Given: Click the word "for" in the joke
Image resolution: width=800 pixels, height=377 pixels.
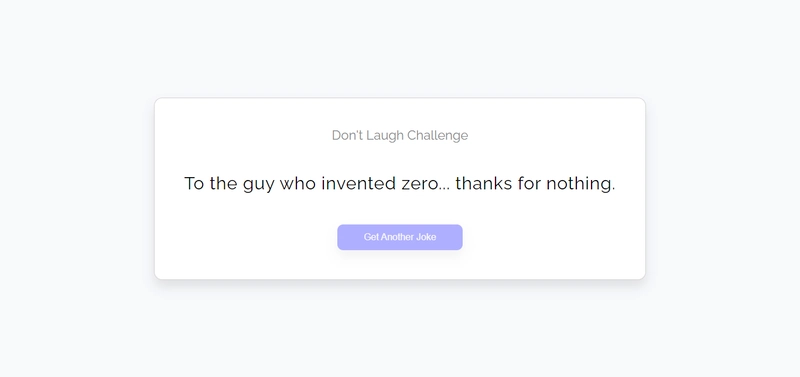Looking at the screenshot, I should click(530, 184).
